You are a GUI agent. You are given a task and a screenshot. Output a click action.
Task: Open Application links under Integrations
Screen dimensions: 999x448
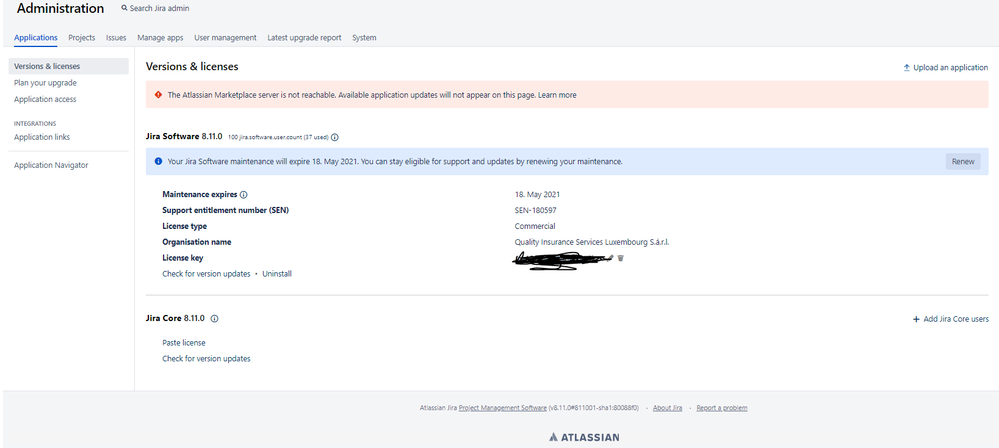[42, 137]
